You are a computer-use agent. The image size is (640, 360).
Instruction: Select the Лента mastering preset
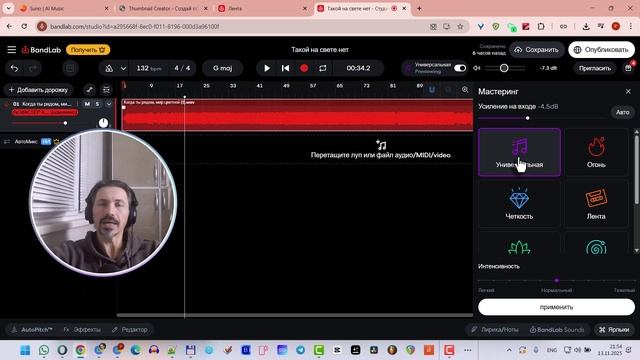(x=596, y=204)
